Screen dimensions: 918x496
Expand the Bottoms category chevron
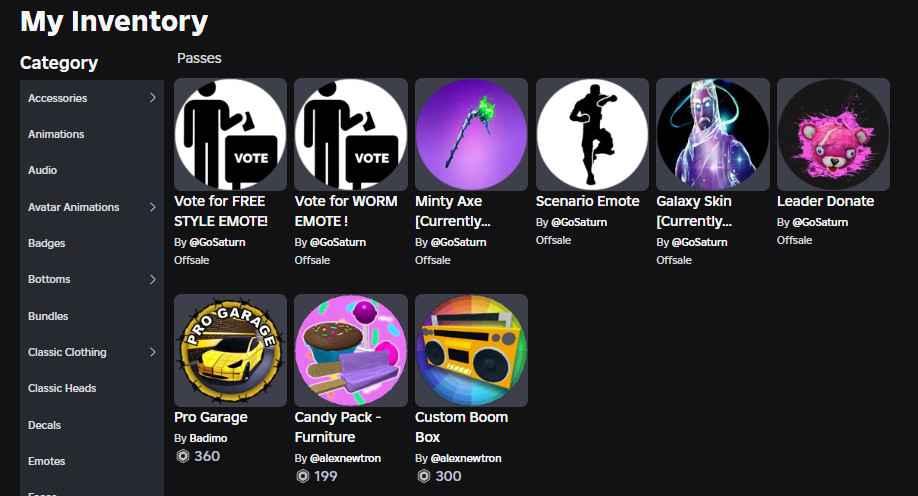click(152, 279)
